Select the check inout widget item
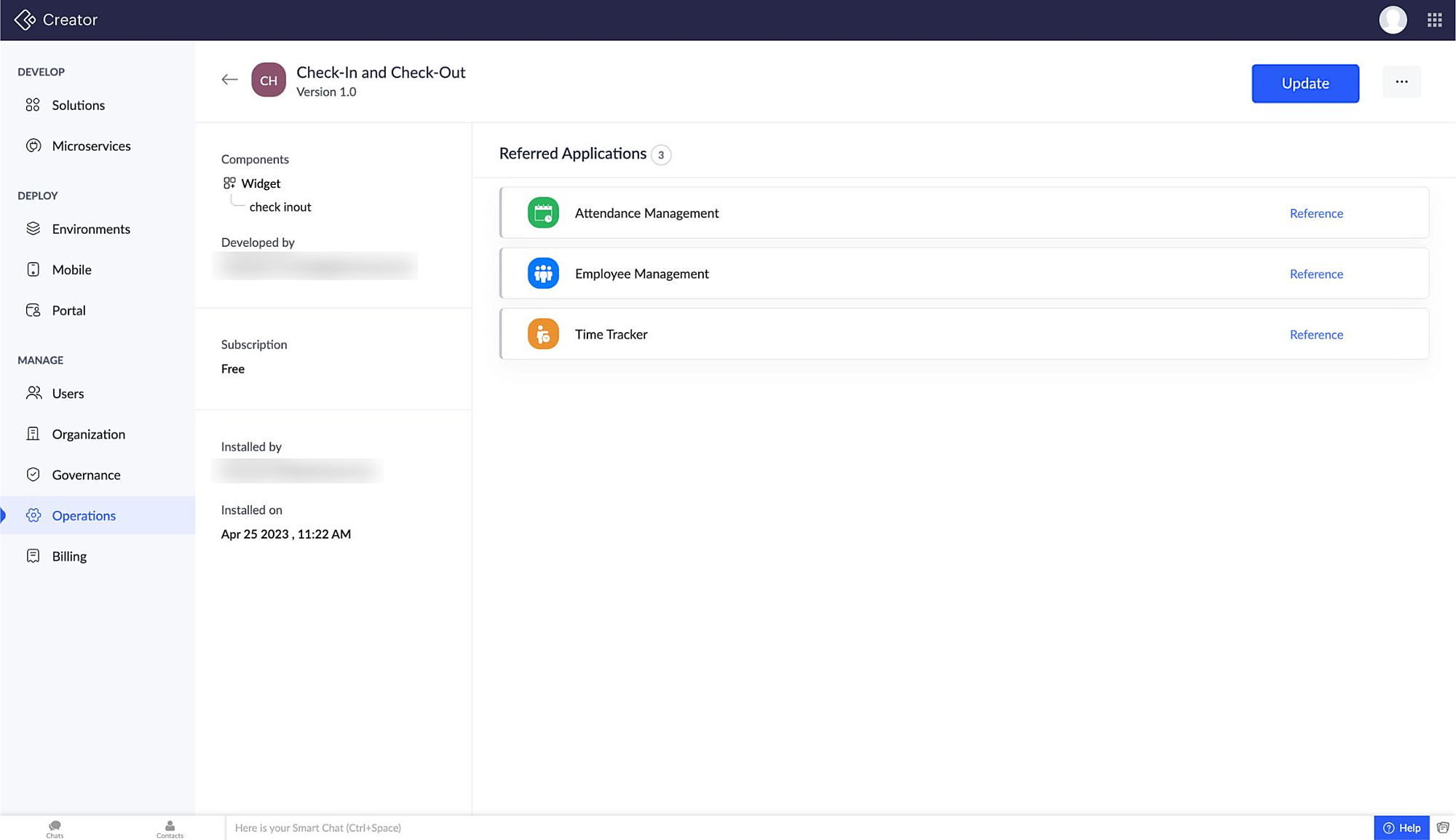 (280, 207)
